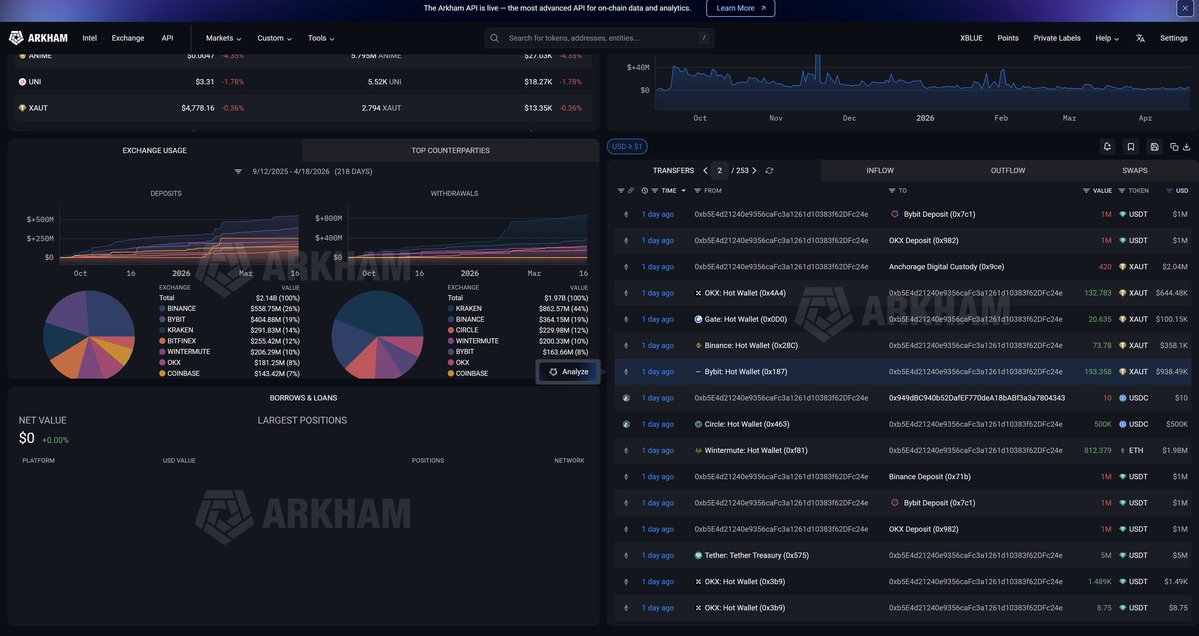Open the 9/12/2025 - 4/18/2026 date range filter
This screenshot has height=636, width=1199.
point(304,171)
